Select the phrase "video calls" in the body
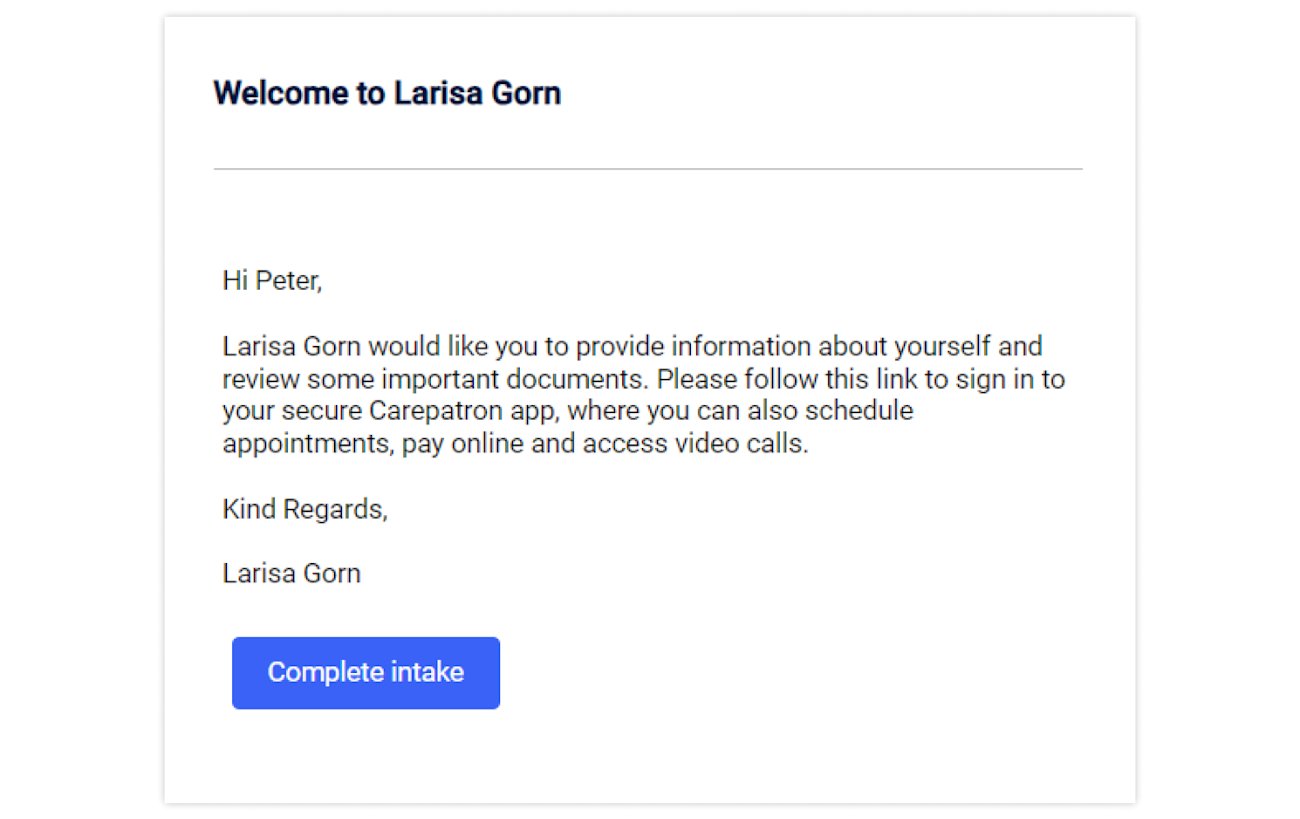The width and height of the screenshot is (1300, 819). [741, 444]
